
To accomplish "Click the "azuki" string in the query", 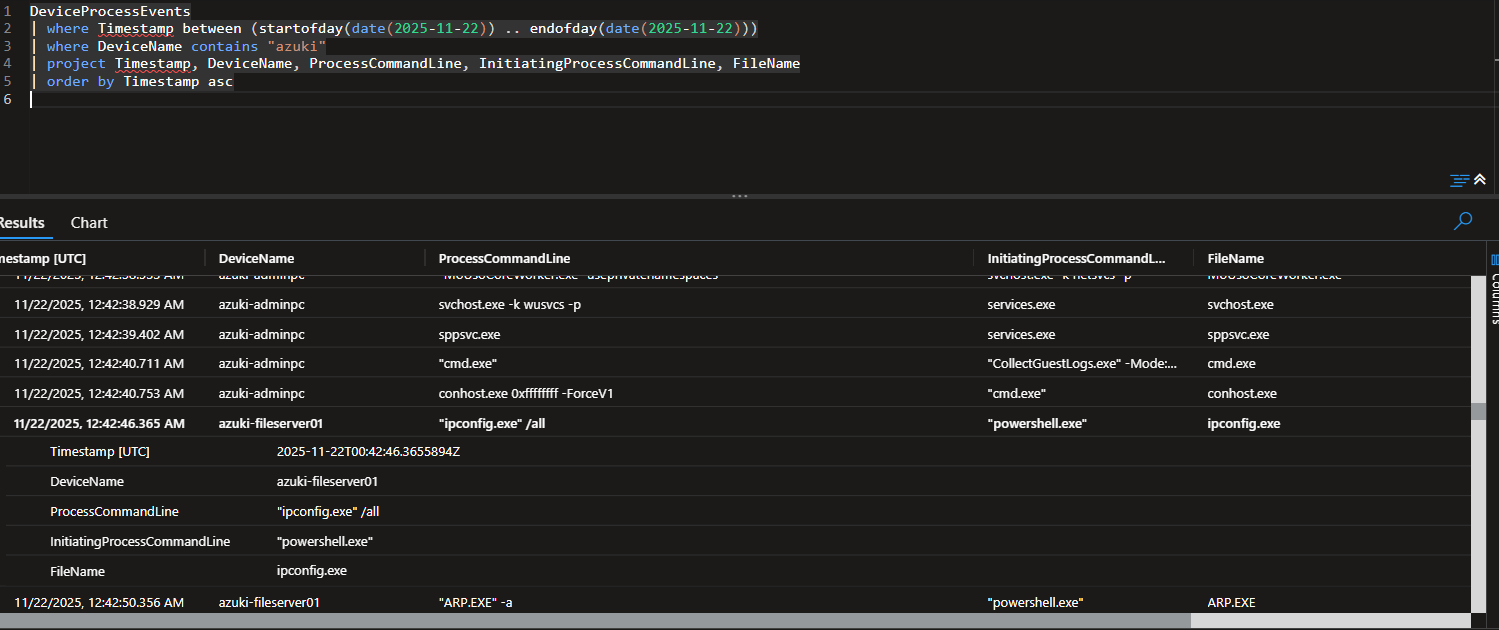I will [x=298, y=47].
